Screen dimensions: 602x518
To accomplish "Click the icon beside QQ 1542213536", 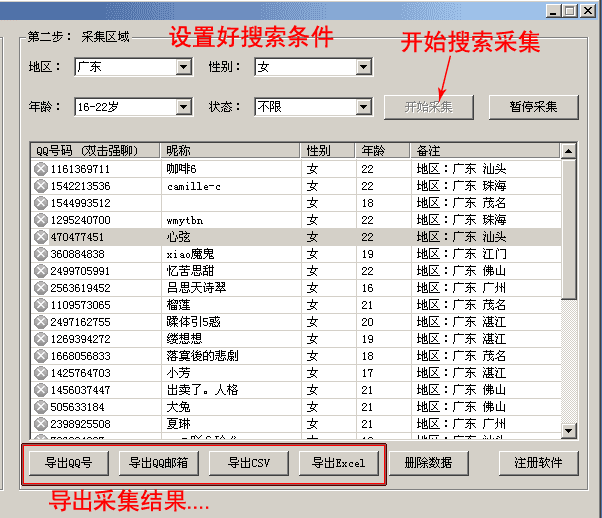I will point(41,186).
